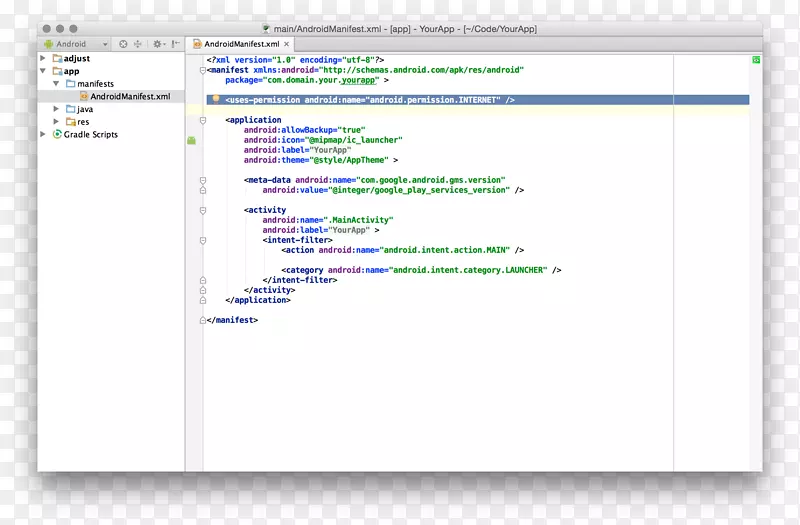Image resolution: width=800 pixels, height=525 pixels.
Task: Click the closing </manifest> tag
Action: coord(232,320)
